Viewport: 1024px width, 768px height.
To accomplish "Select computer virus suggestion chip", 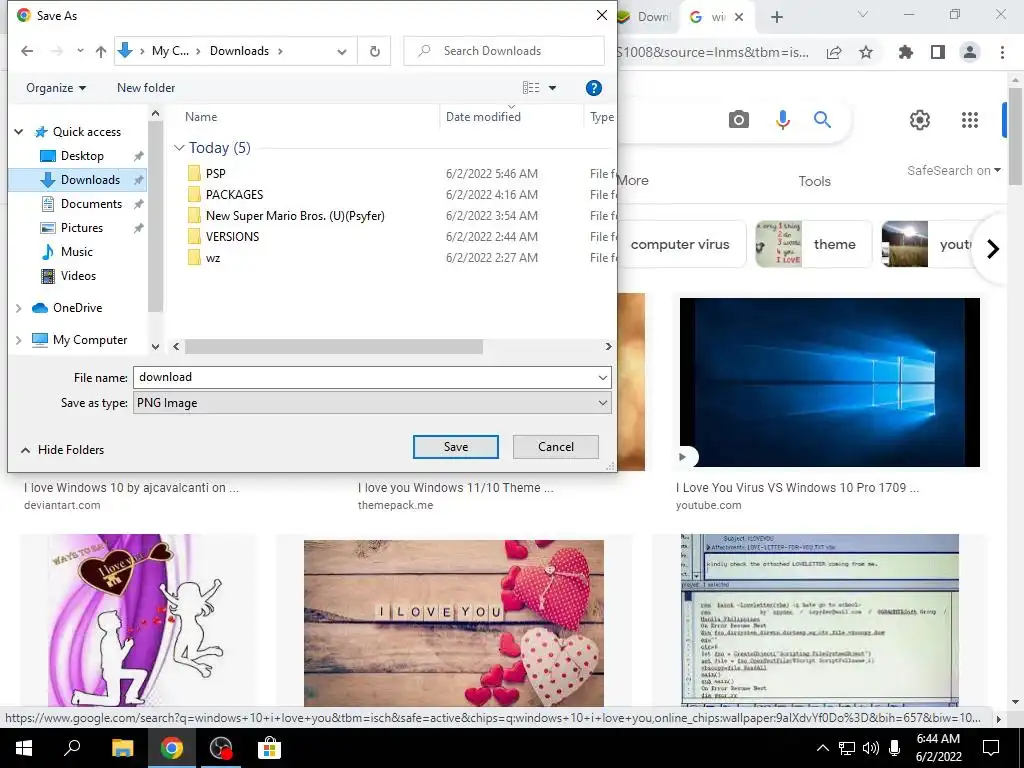I will point(680,244).
